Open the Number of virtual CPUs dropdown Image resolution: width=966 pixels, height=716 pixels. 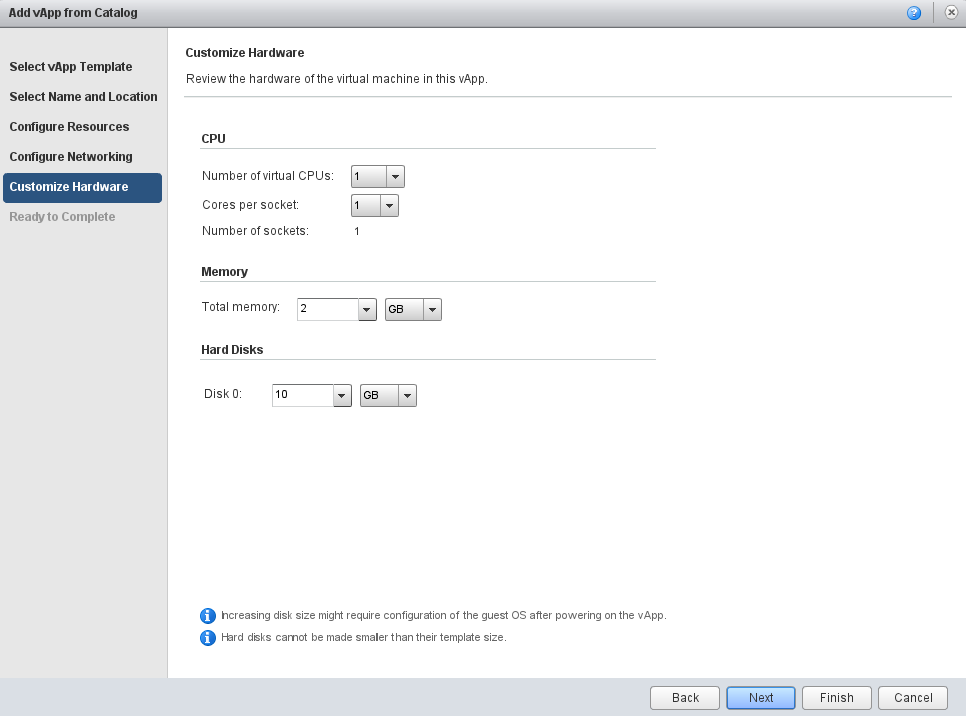click(x=395, y=177)
